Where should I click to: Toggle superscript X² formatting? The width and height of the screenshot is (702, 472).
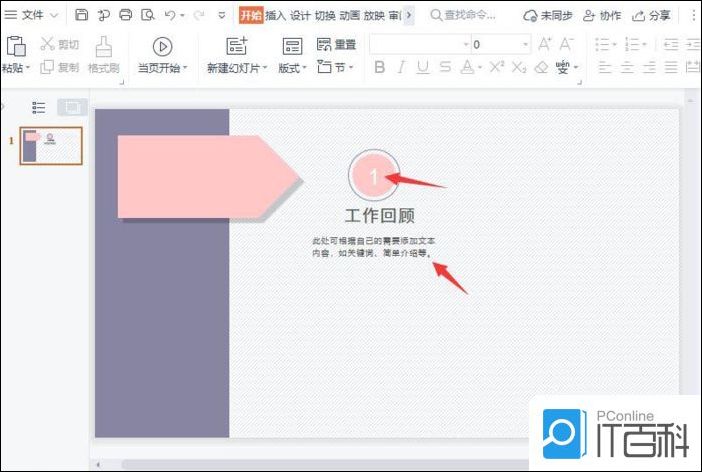(497, 67)
